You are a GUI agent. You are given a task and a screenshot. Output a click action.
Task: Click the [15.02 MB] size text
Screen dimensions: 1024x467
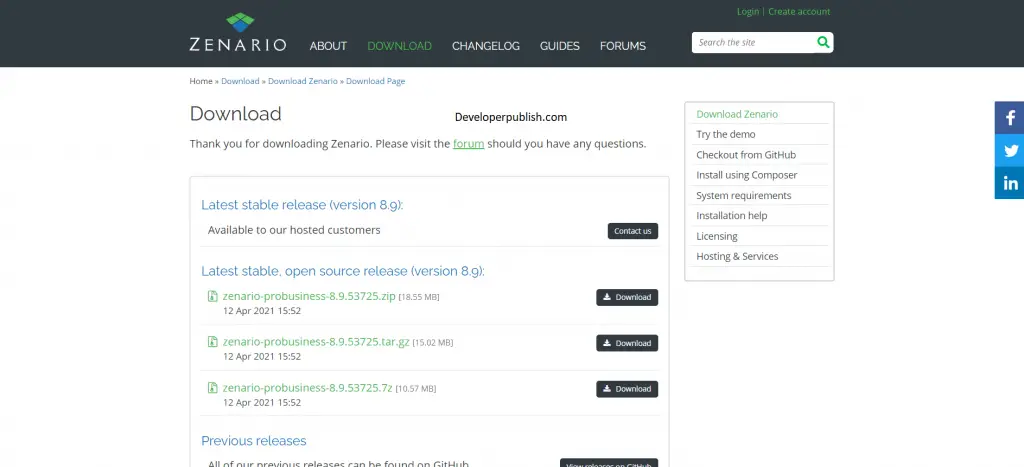pos(432,343)
